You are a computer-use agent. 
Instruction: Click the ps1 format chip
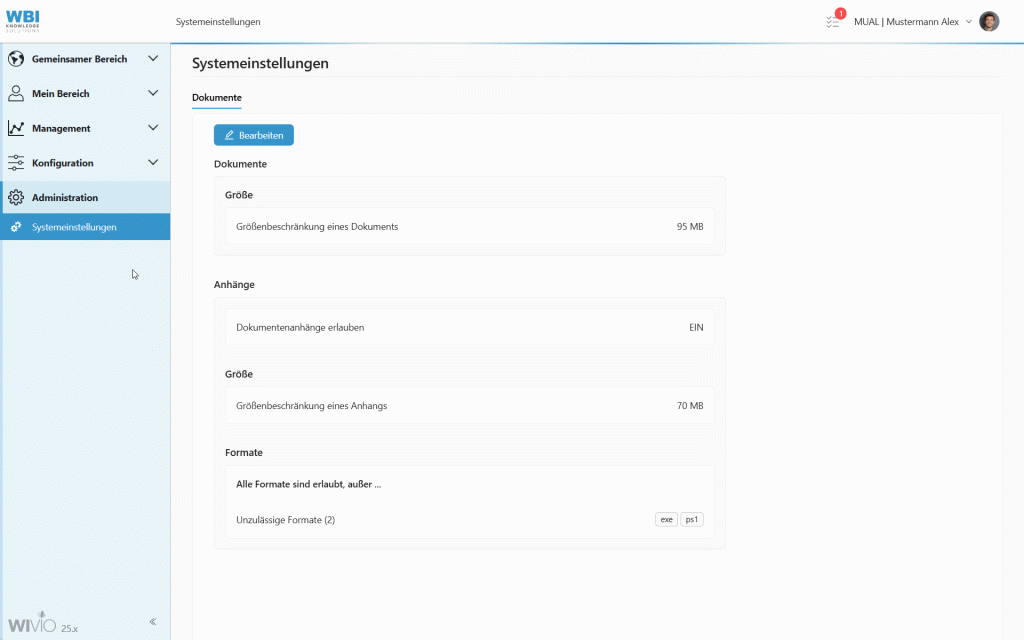pos(692,519)
